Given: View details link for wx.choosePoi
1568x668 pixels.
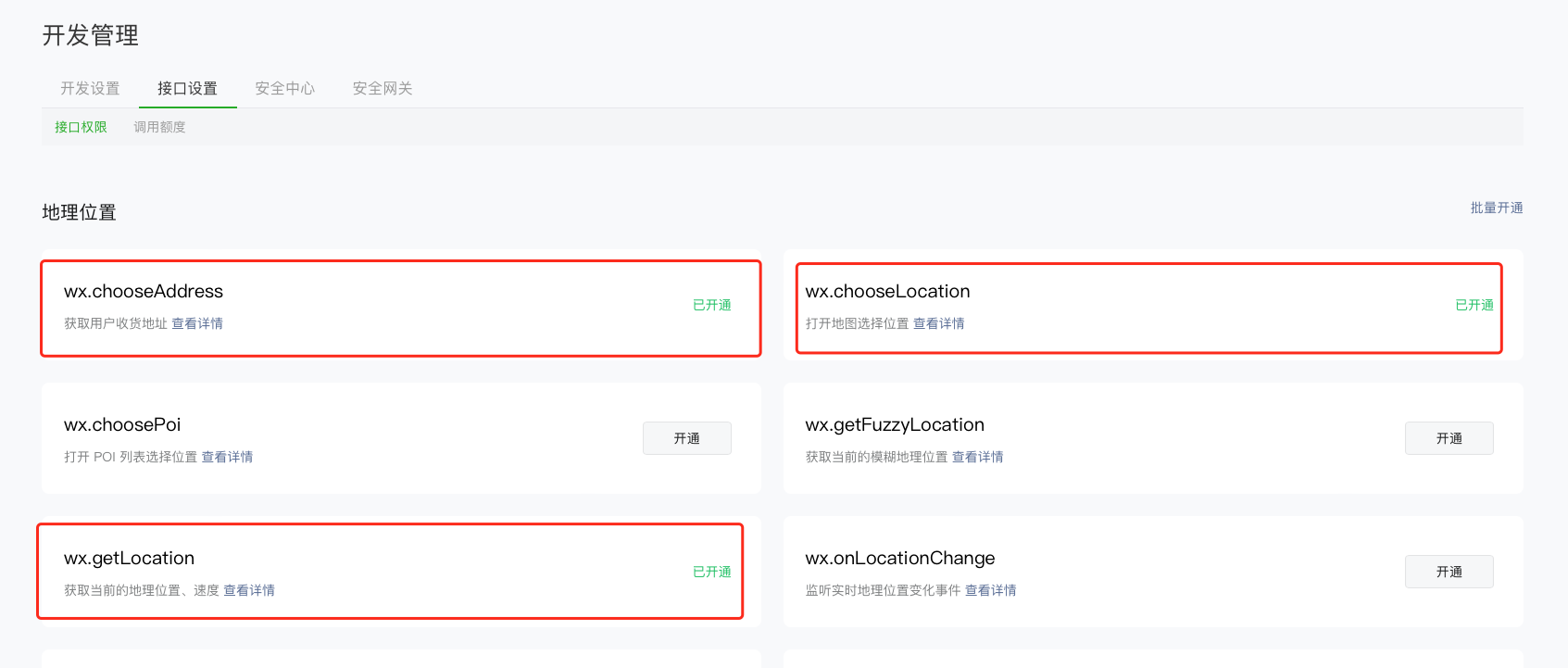Looking at the screenshot, I should (x=227, y=457).
